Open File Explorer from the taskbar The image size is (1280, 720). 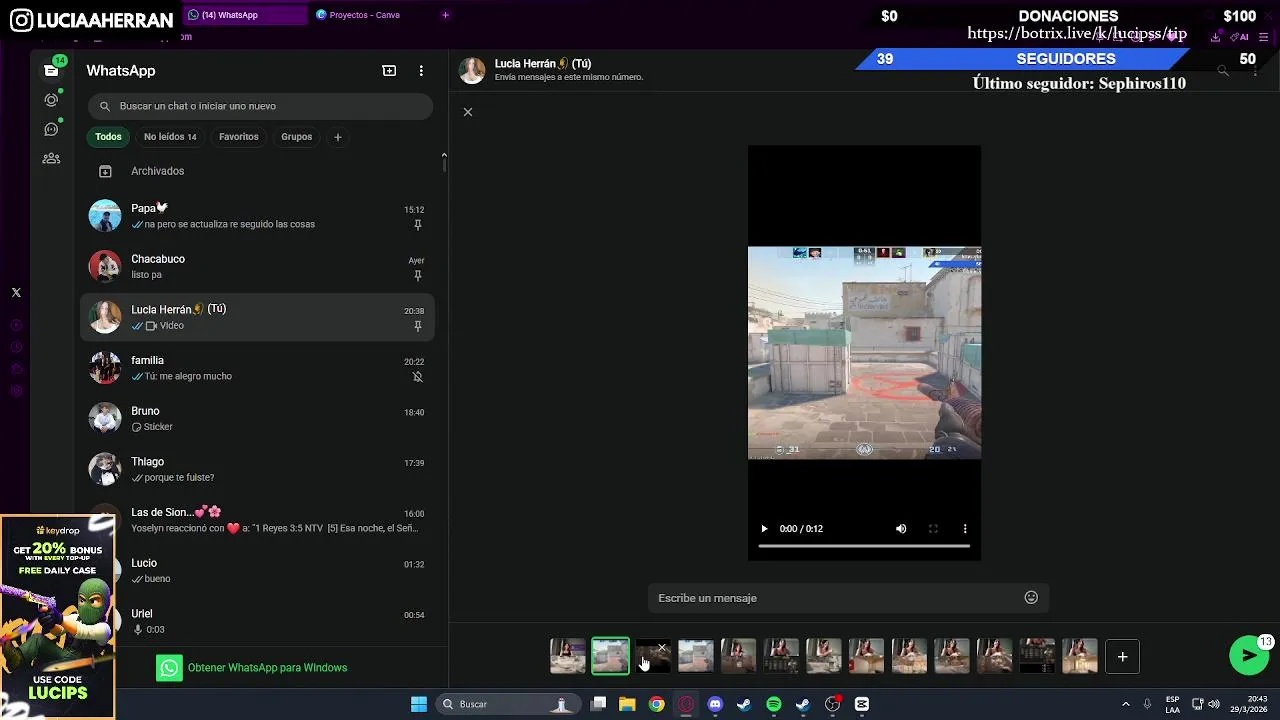[x=627, y=704]
